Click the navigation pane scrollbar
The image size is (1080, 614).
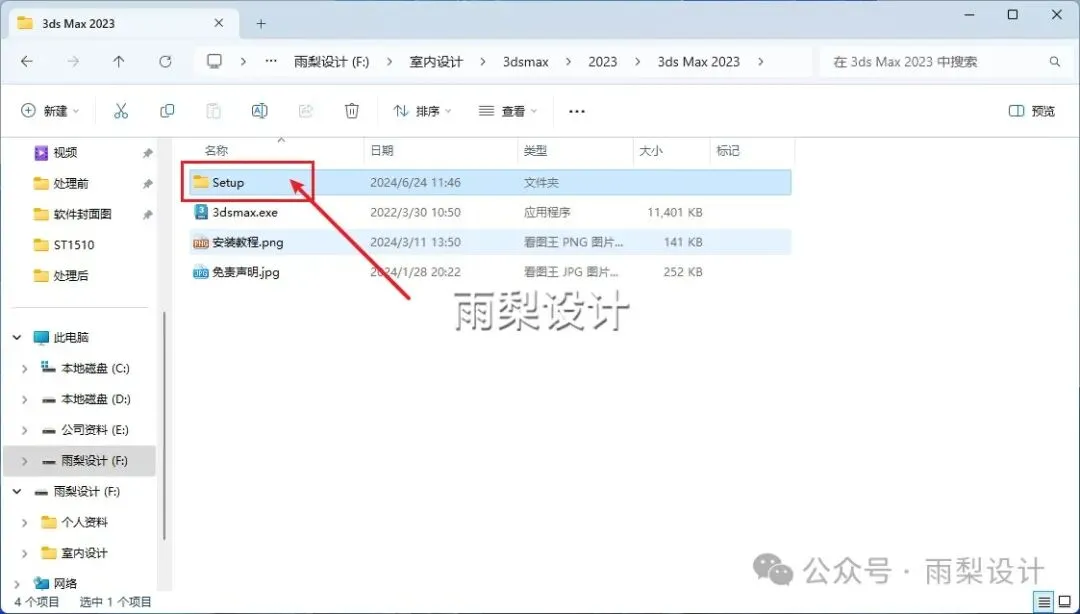coord(164,425)
